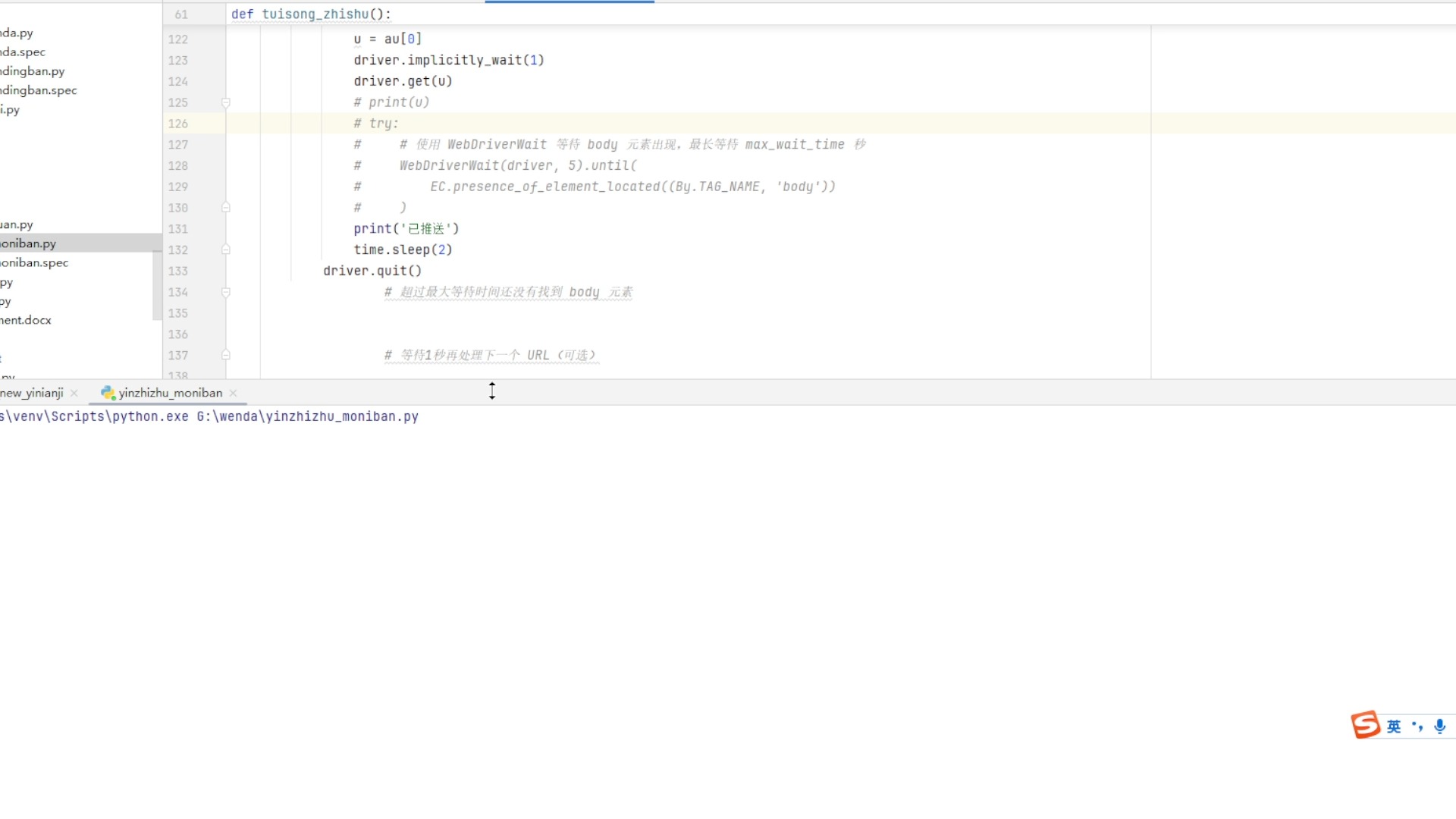Collapse the fold marker at line 125
The height and width of the screenshot is (819, 1456).
[x=225, y=102]
